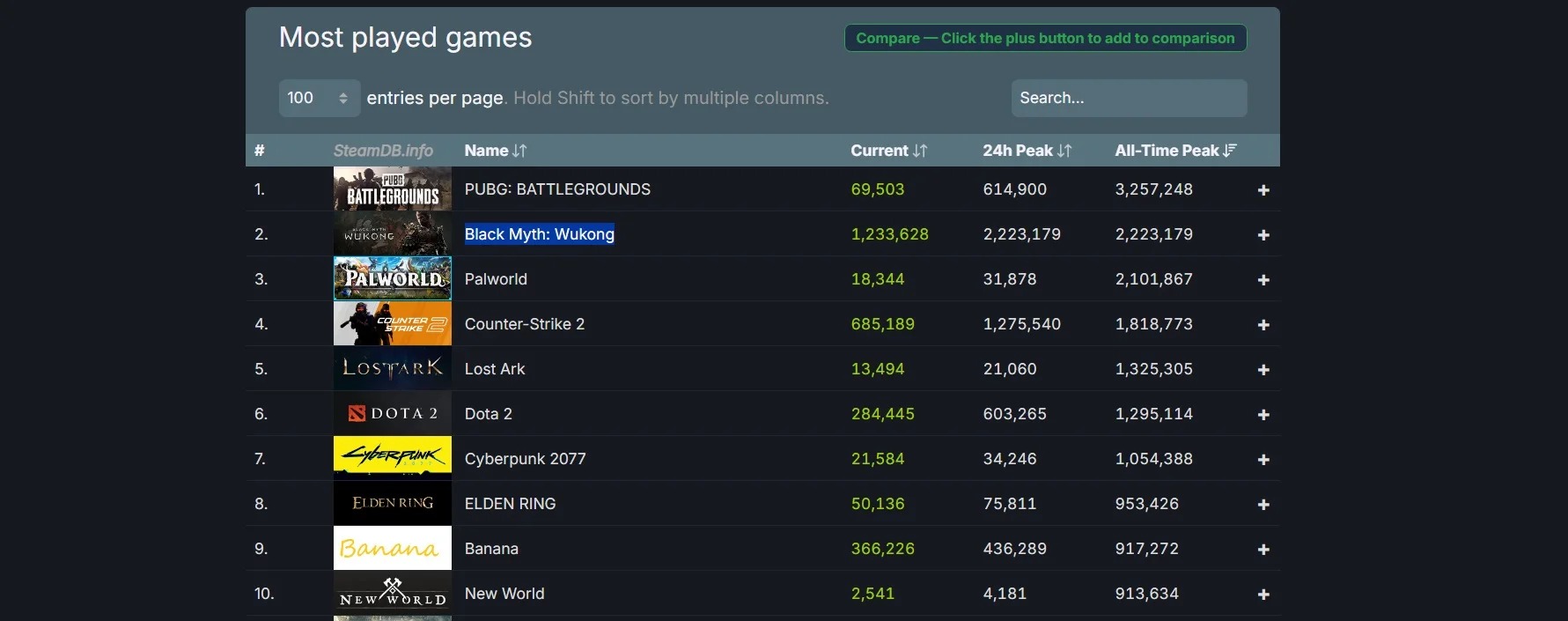
Task: Open the New World game link
Action: click(504, 594)
